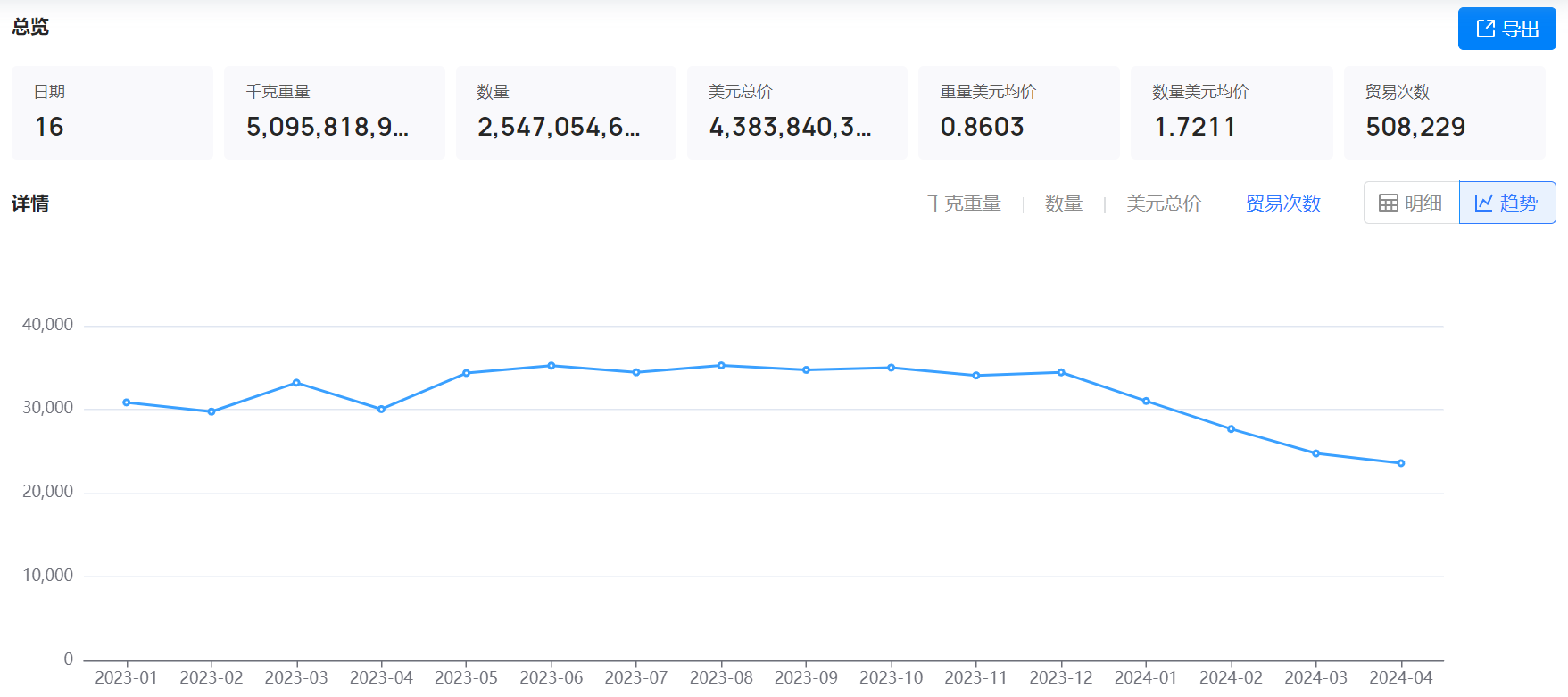Select the 贸易次数 metric tab
This screenshot has width=1568, height=697.
coord(1282,203)
